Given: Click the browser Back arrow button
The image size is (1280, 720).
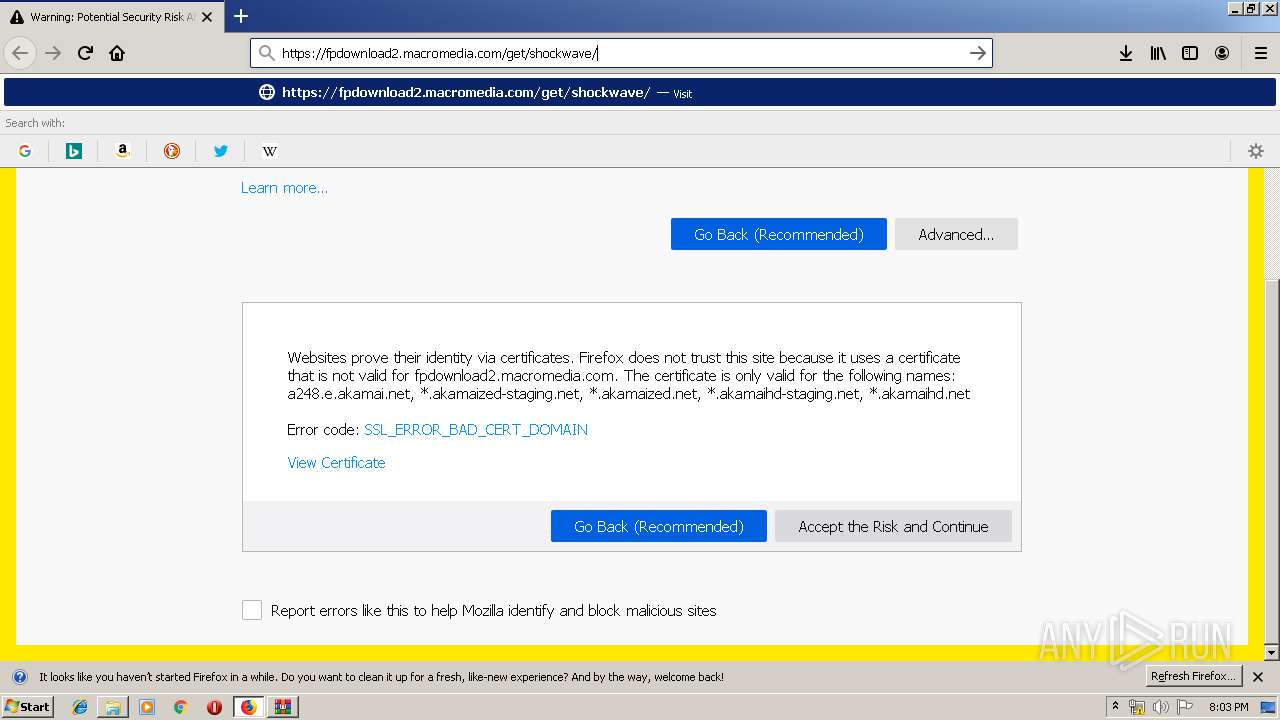Looking at the screenshot, I should (x=20, y=53).
